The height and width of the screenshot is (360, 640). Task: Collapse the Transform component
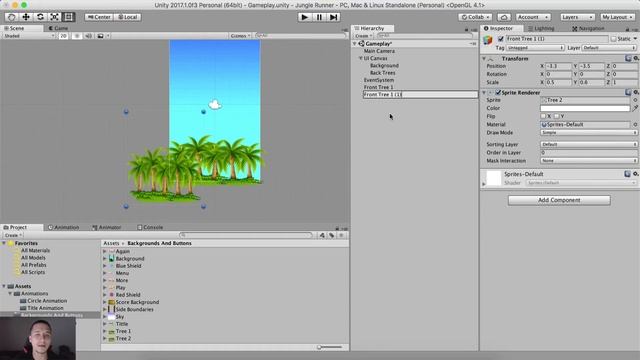(x=484, y=59)
